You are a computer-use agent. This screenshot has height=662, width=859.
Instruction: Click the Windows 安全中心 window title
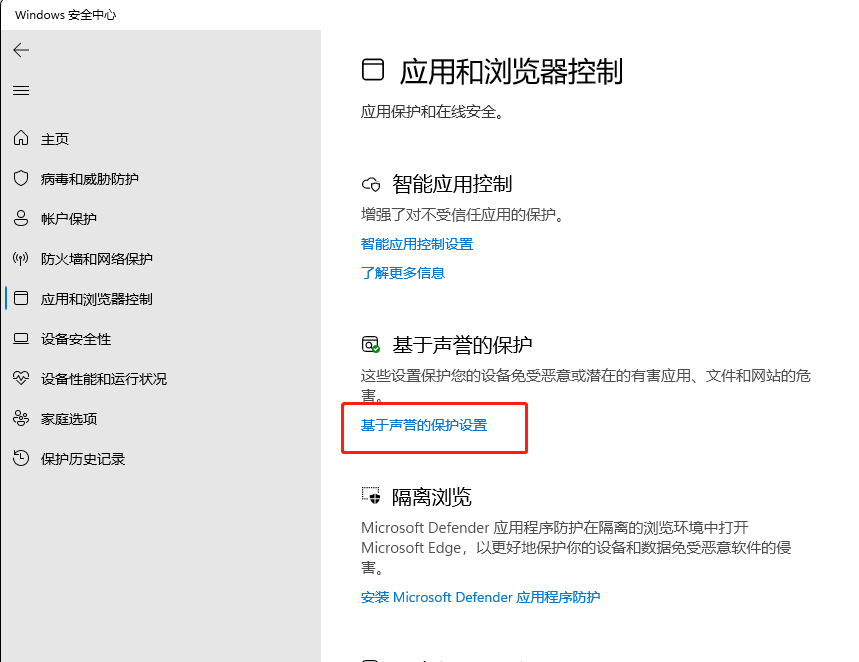(66, 15)
